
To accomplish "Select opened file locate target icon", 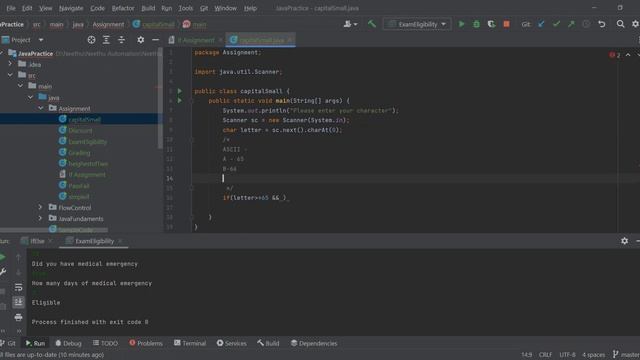I will [x=91, y=40].
